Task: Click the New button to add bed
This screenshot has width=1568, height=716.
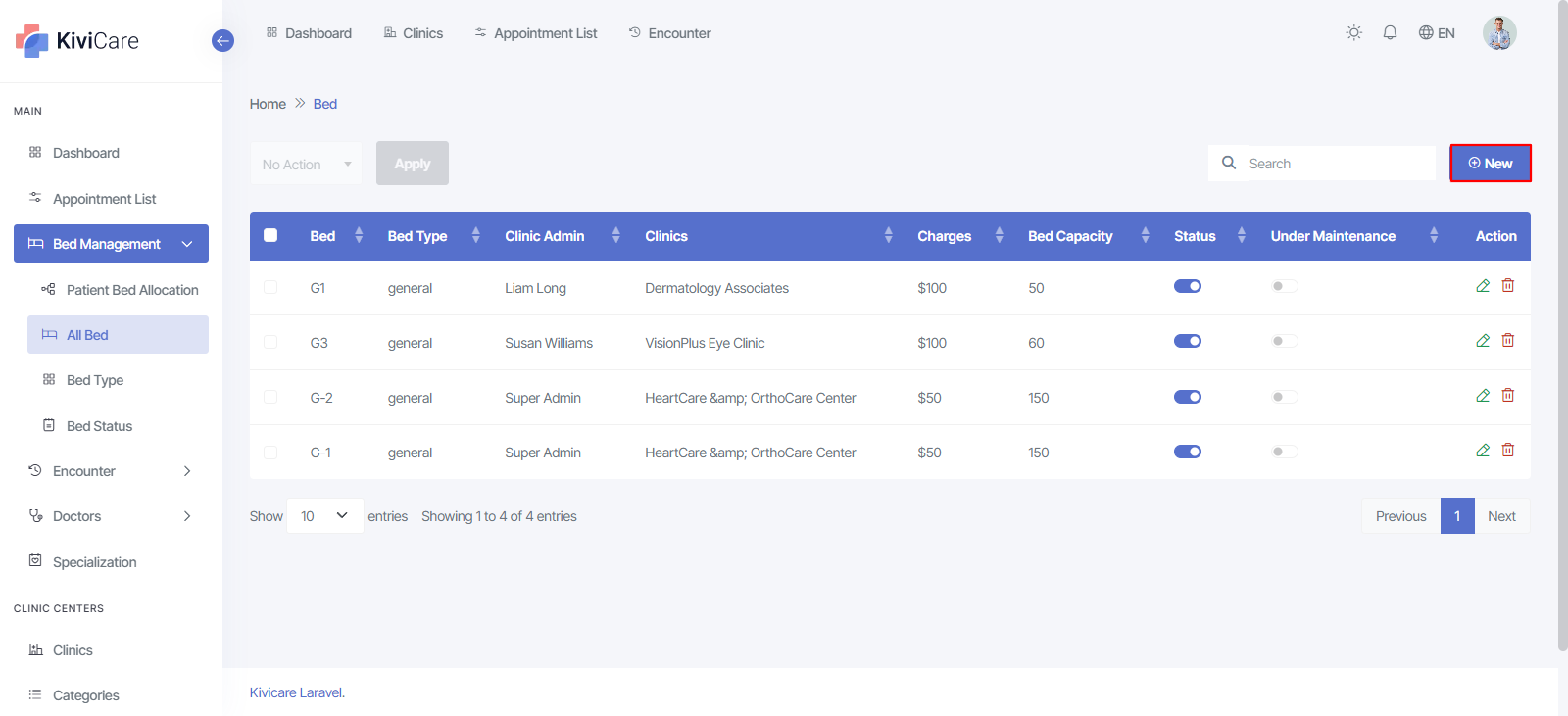Action: click(x=1490, y=164)
